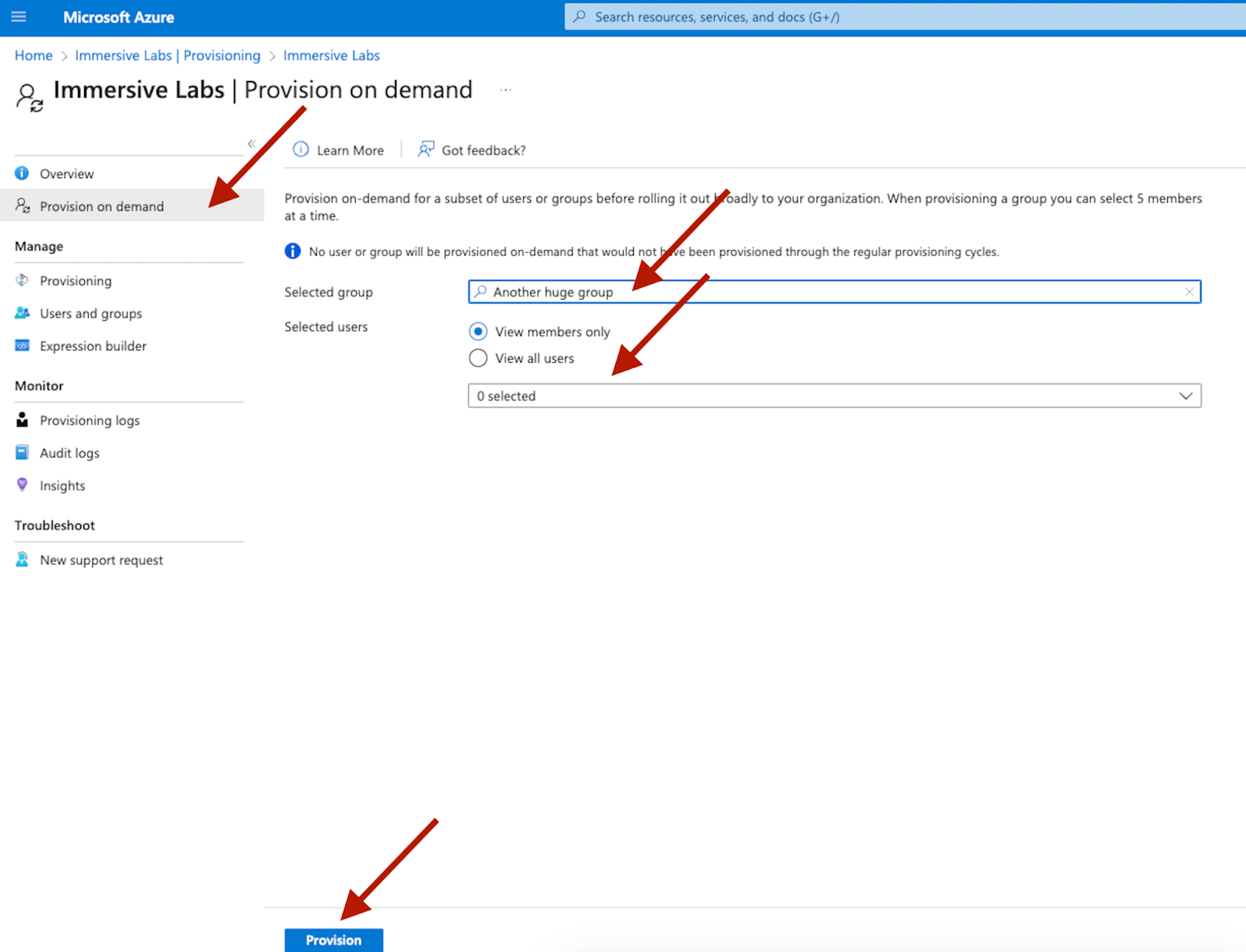Click the blue Provision button
This screenshot has width=1246, height=952.
[x=333, y=940]
